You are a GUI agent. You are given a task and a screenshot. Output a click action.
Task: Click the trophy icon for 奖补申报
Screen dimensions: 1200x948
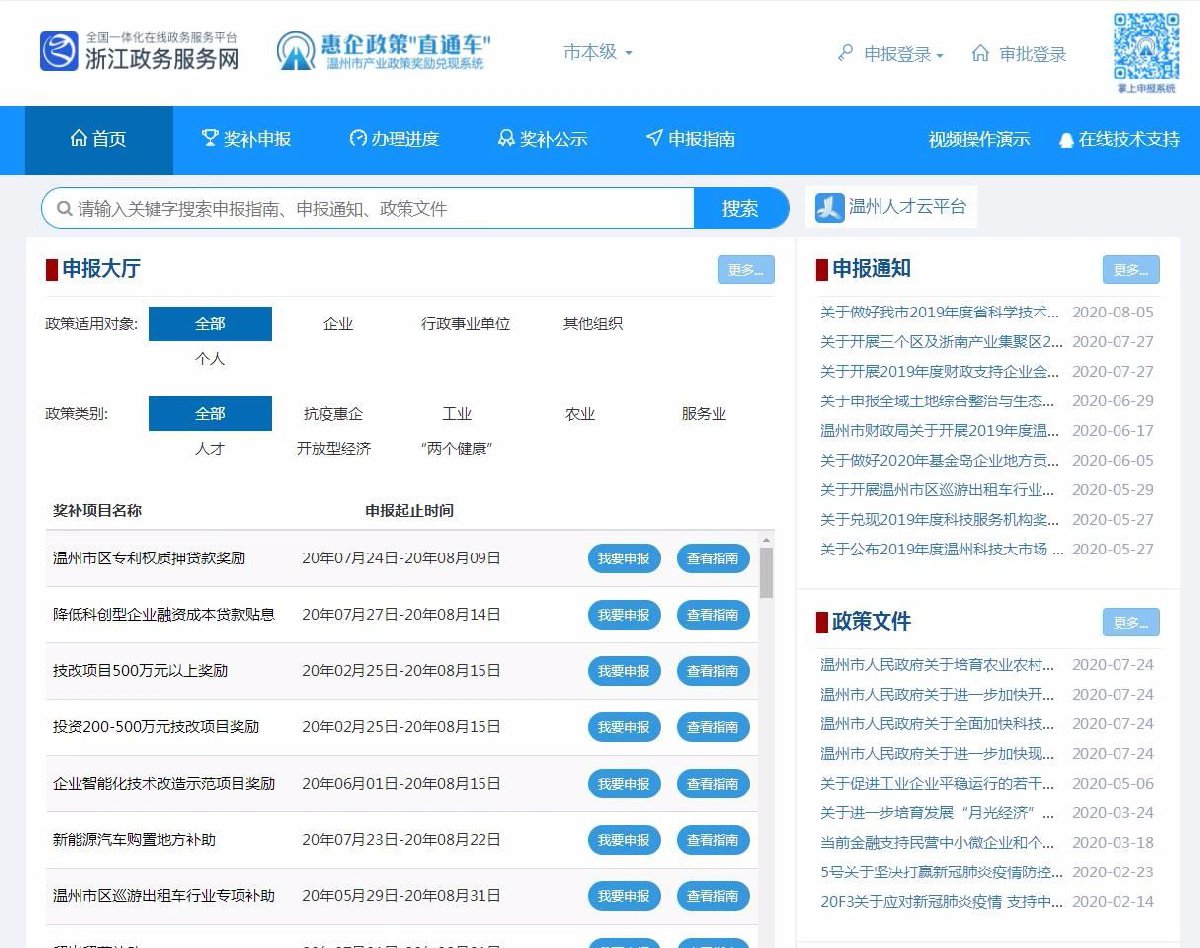(x=210, y=139)
